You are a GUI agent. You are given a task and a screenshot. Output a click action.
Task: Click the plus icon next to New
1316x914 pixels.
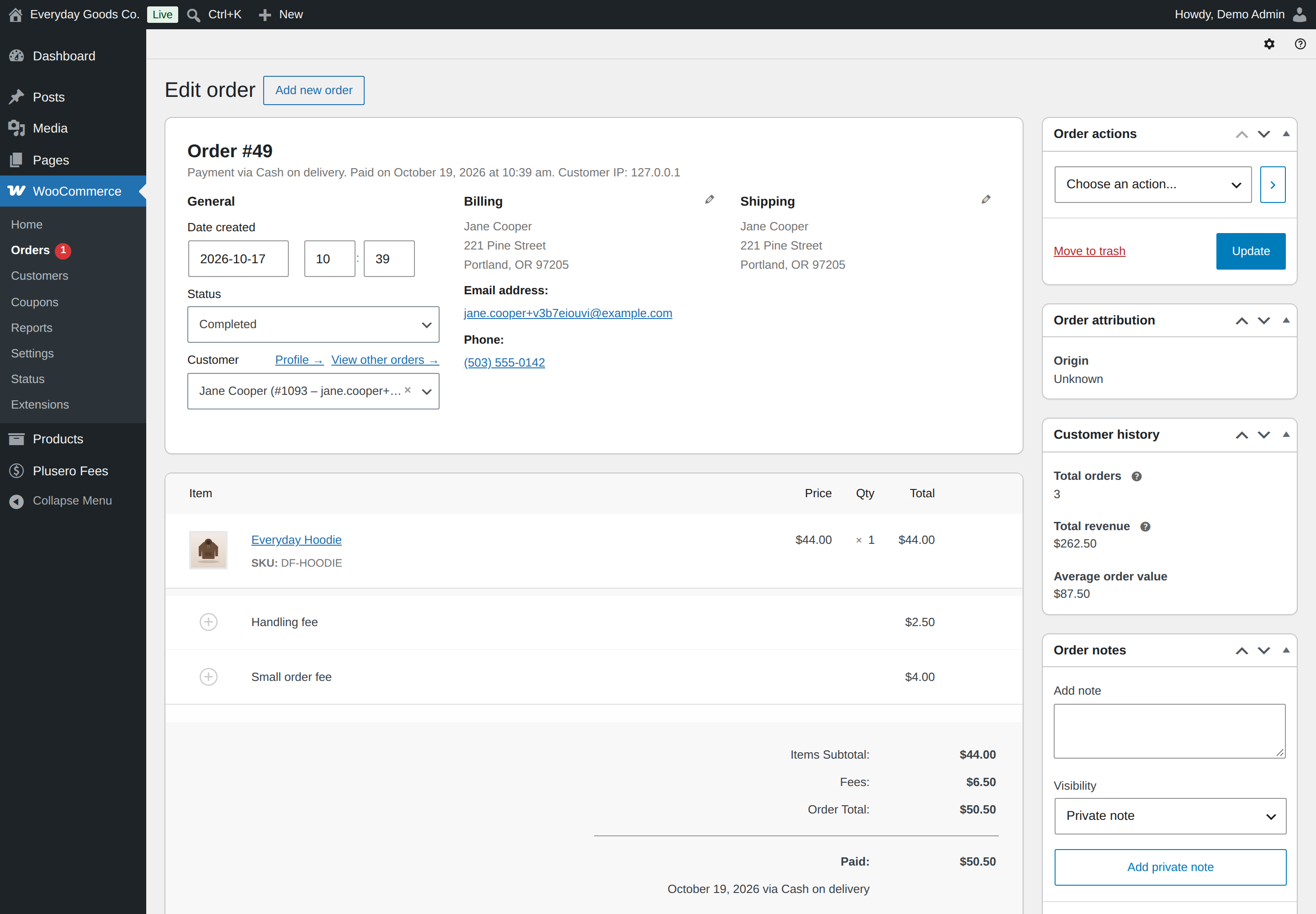[265, 15]
